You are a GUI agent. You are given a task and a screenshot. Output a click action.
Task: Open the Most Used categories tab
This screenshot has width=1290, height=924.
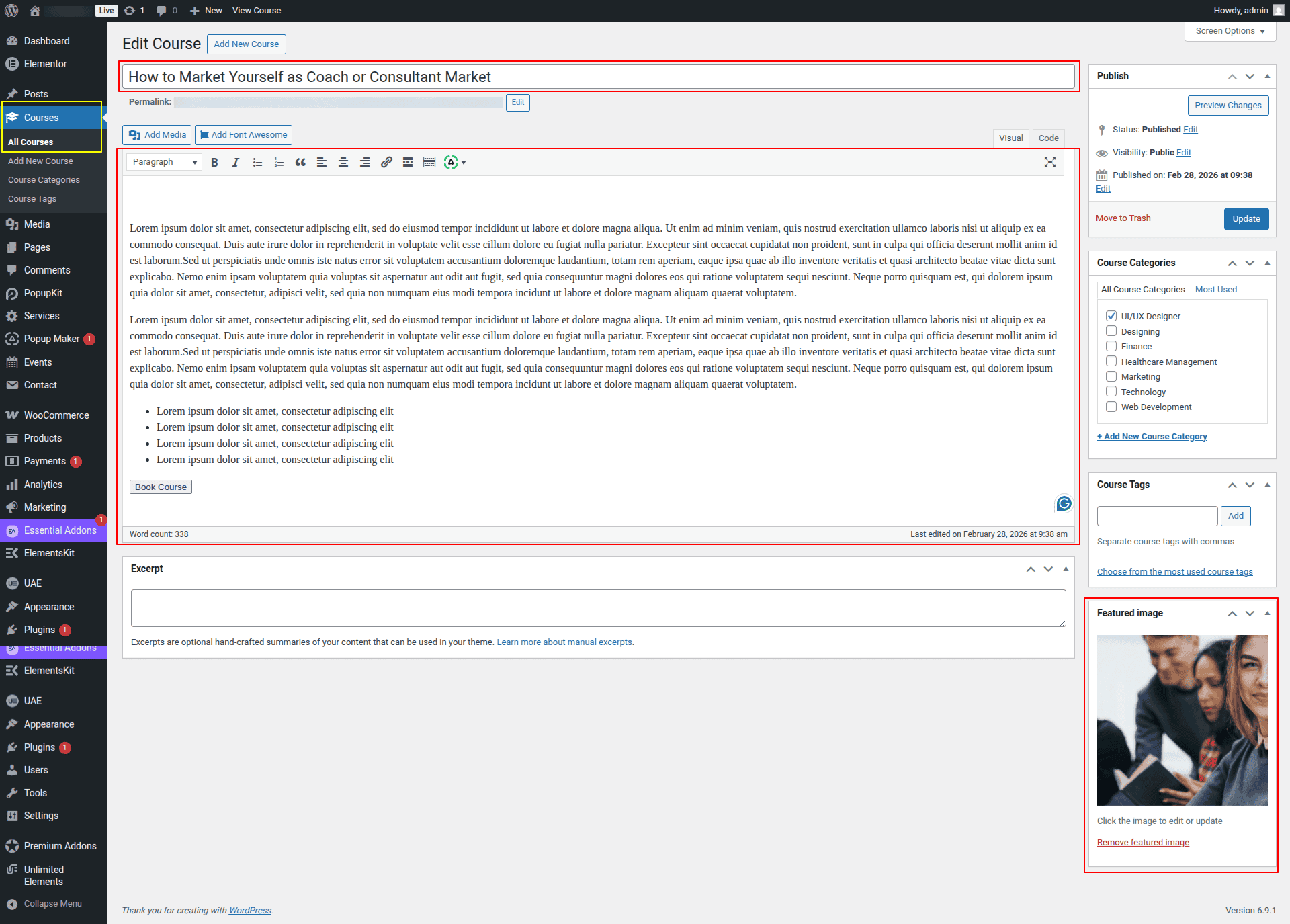pos(1215,289)
